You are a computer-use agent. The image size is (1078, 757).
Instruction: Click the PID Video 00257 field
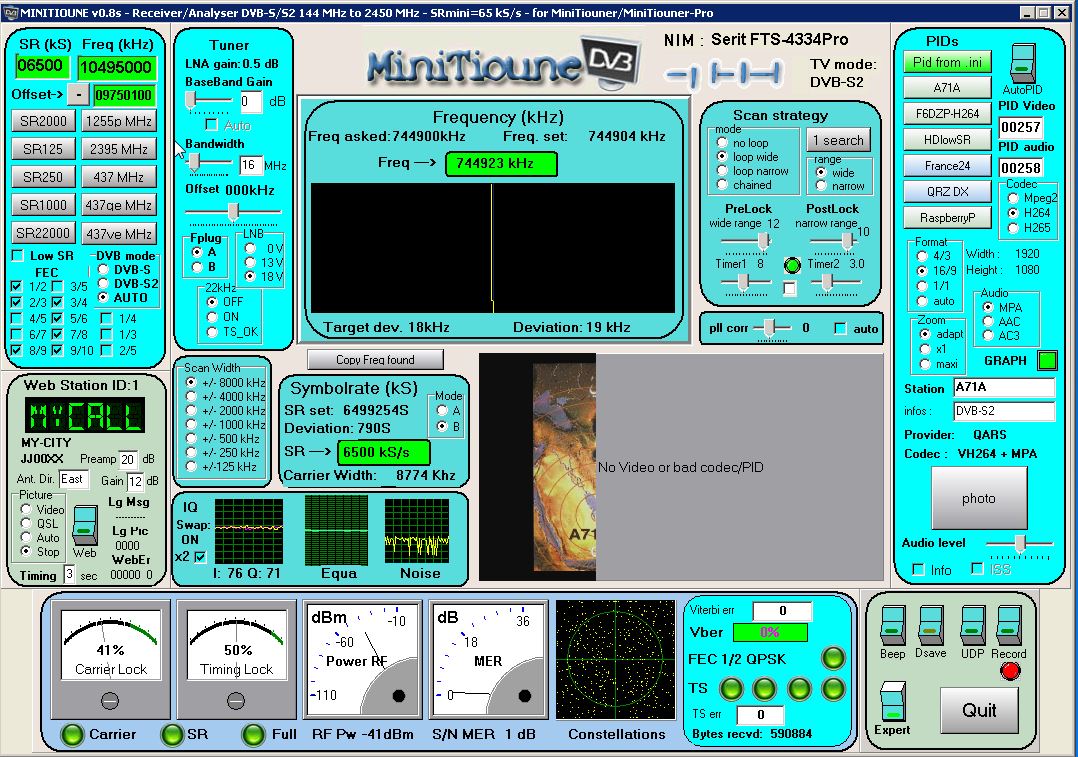pos(1020,127)
